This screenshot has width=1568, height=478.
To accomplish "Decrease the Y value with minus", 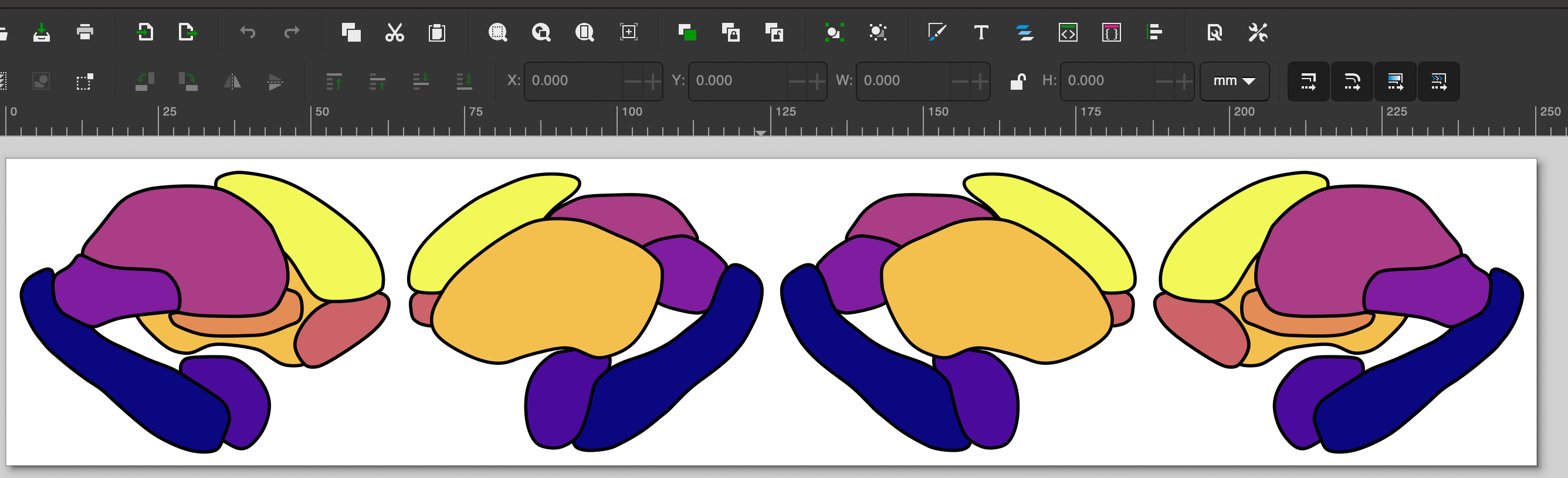I will [797, 80].
